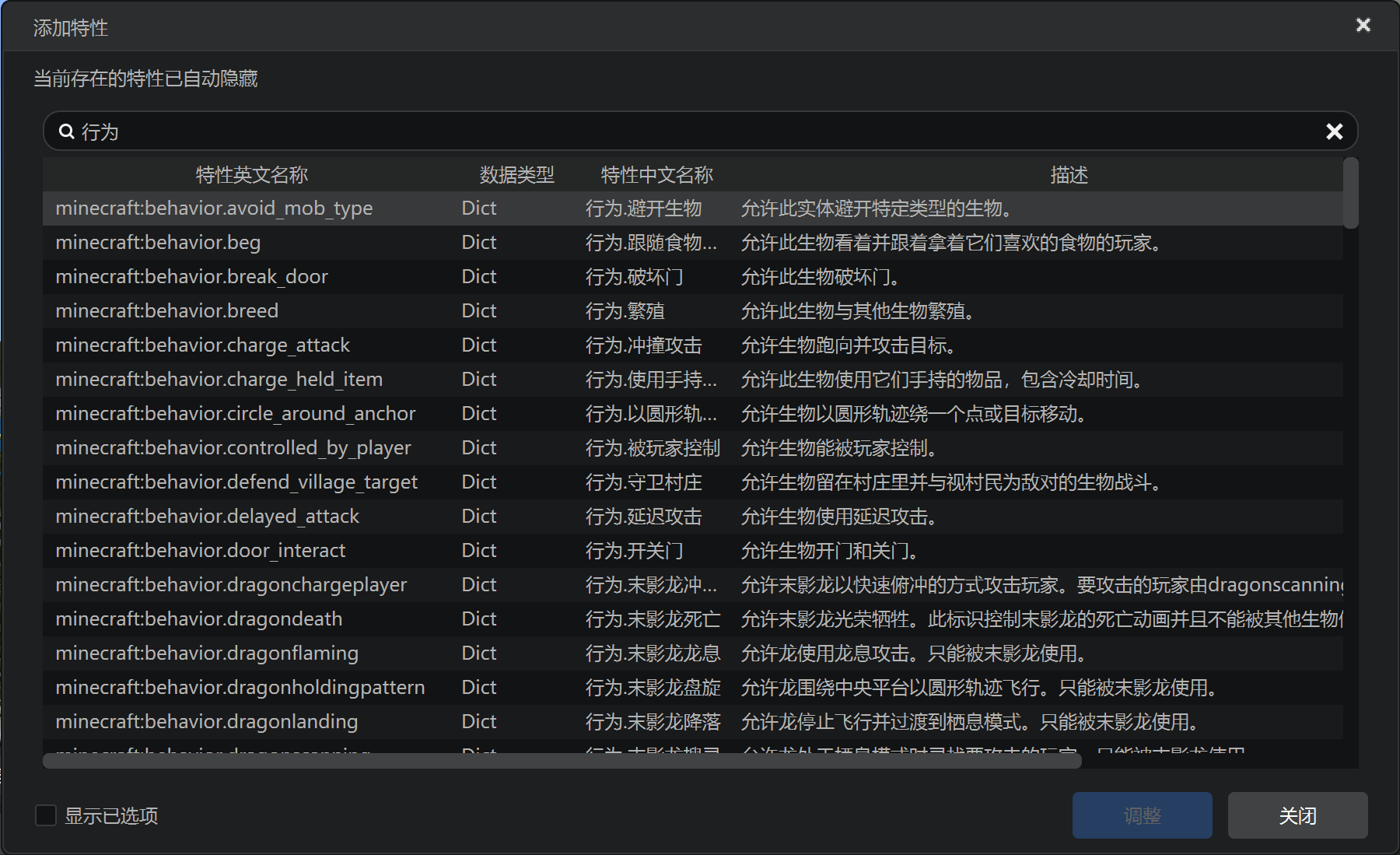
Task: Select minecraft:behavior.dragonlanding row
Action: (693, 722)
